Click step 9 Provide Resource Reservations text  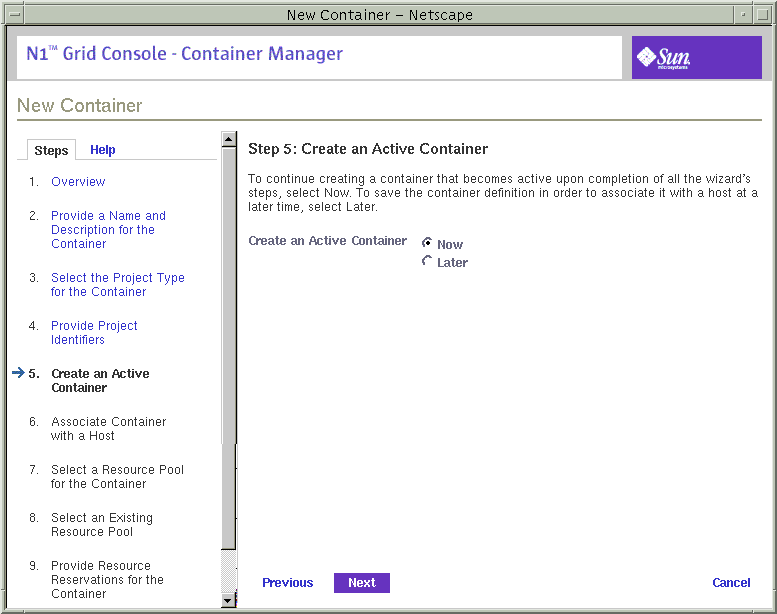click(107, 580)
